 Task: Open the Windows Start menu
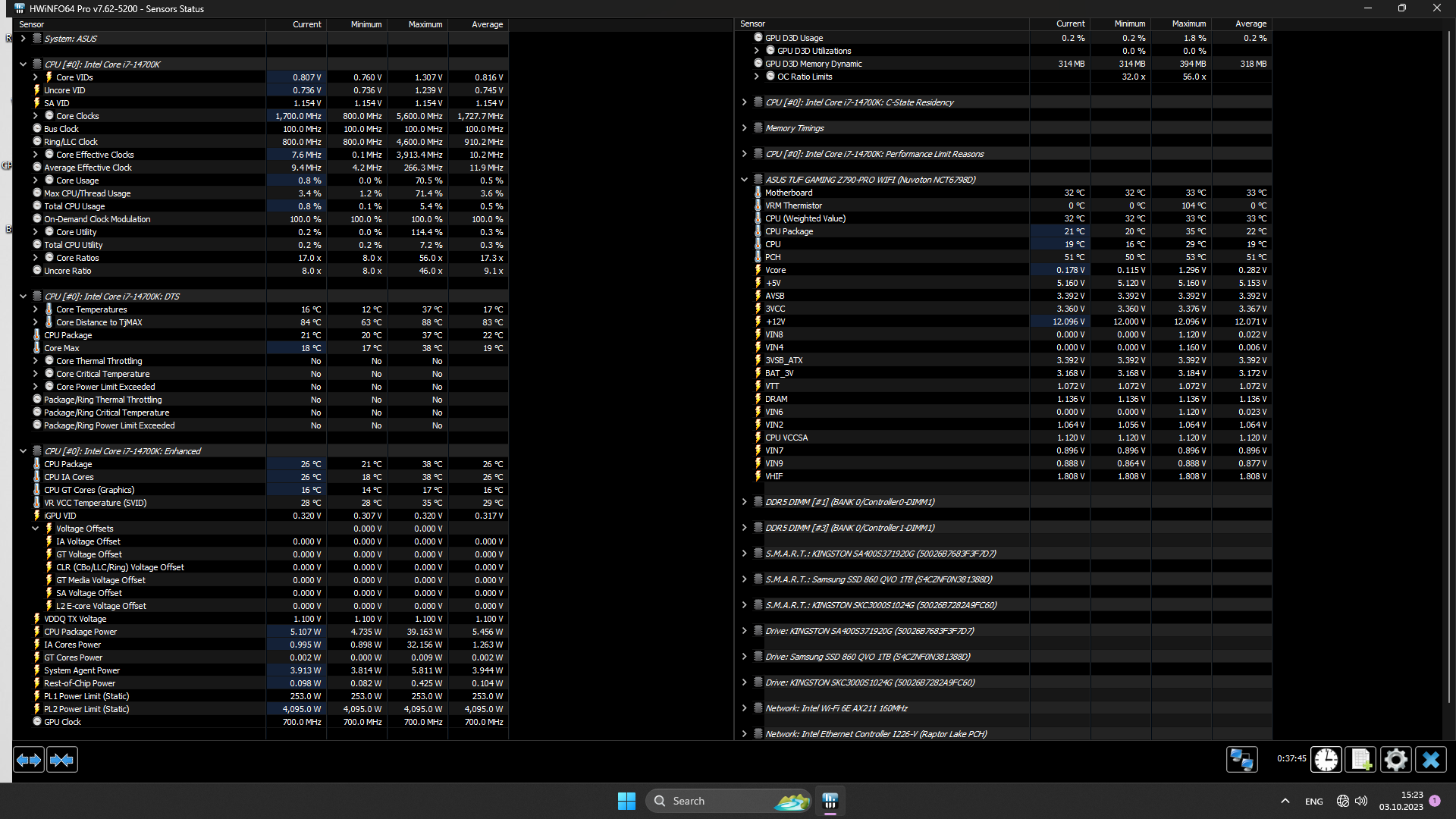pos(626,801)
